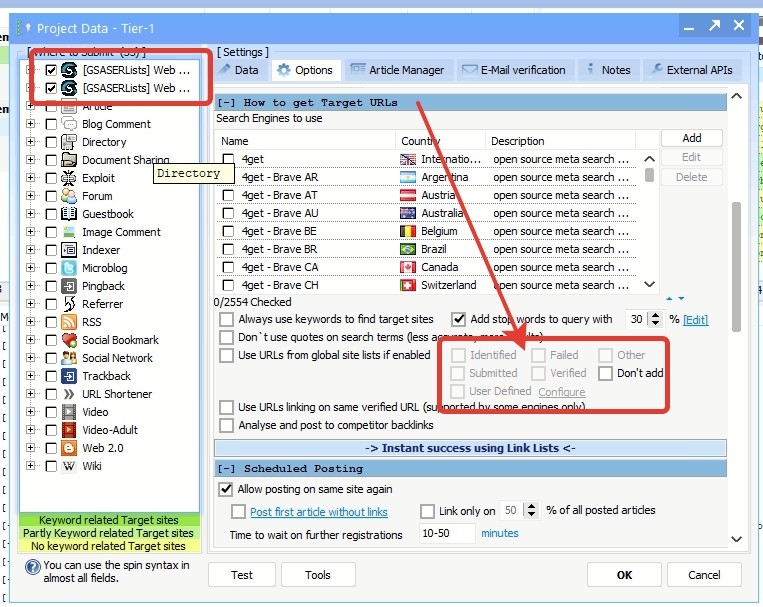
Task: Open the [Edit] stop words link
Action: (695, 320)
